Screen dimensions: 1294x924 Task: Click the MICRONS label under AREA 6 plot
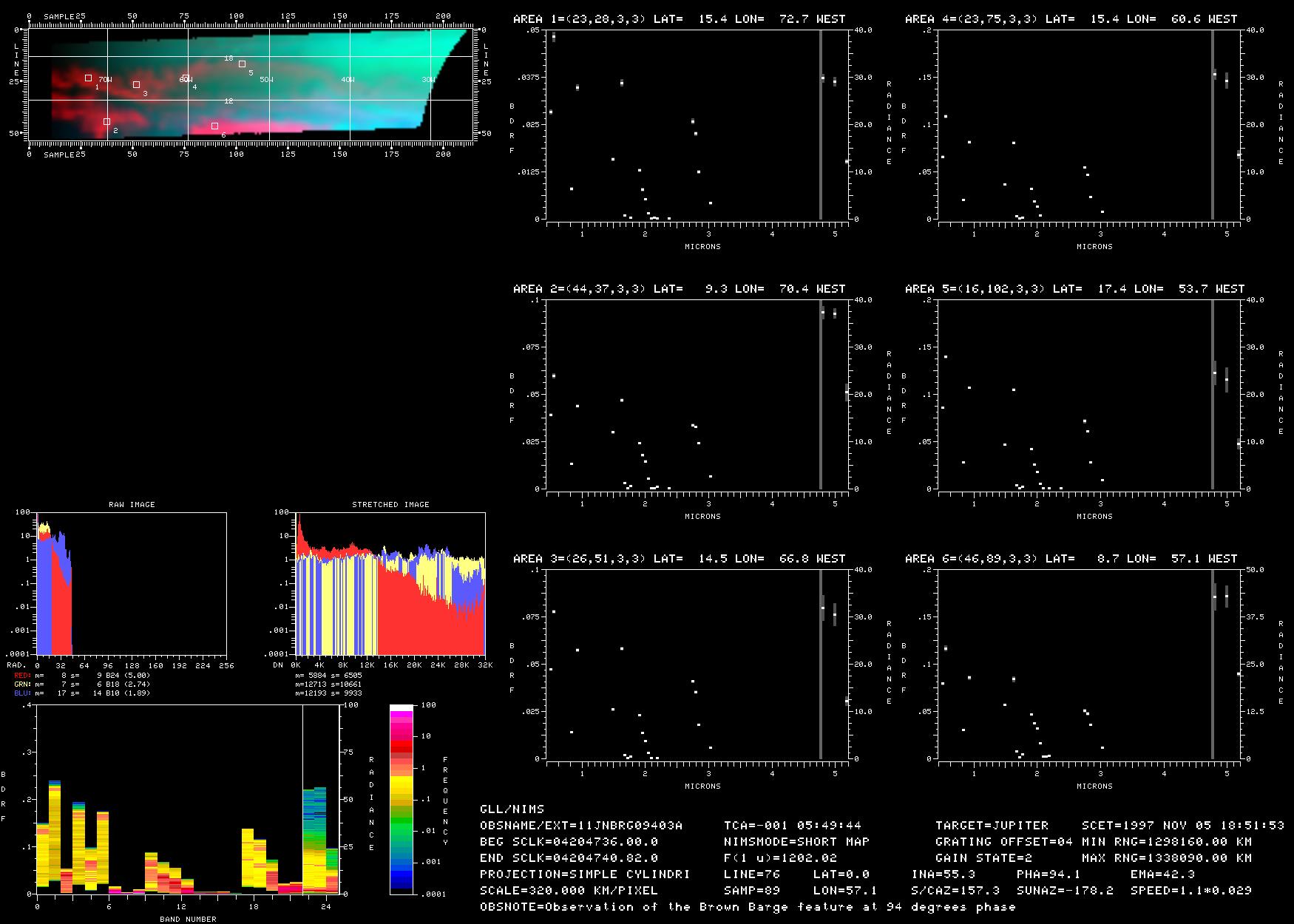pyautogui.click(x=1094, y=786)
